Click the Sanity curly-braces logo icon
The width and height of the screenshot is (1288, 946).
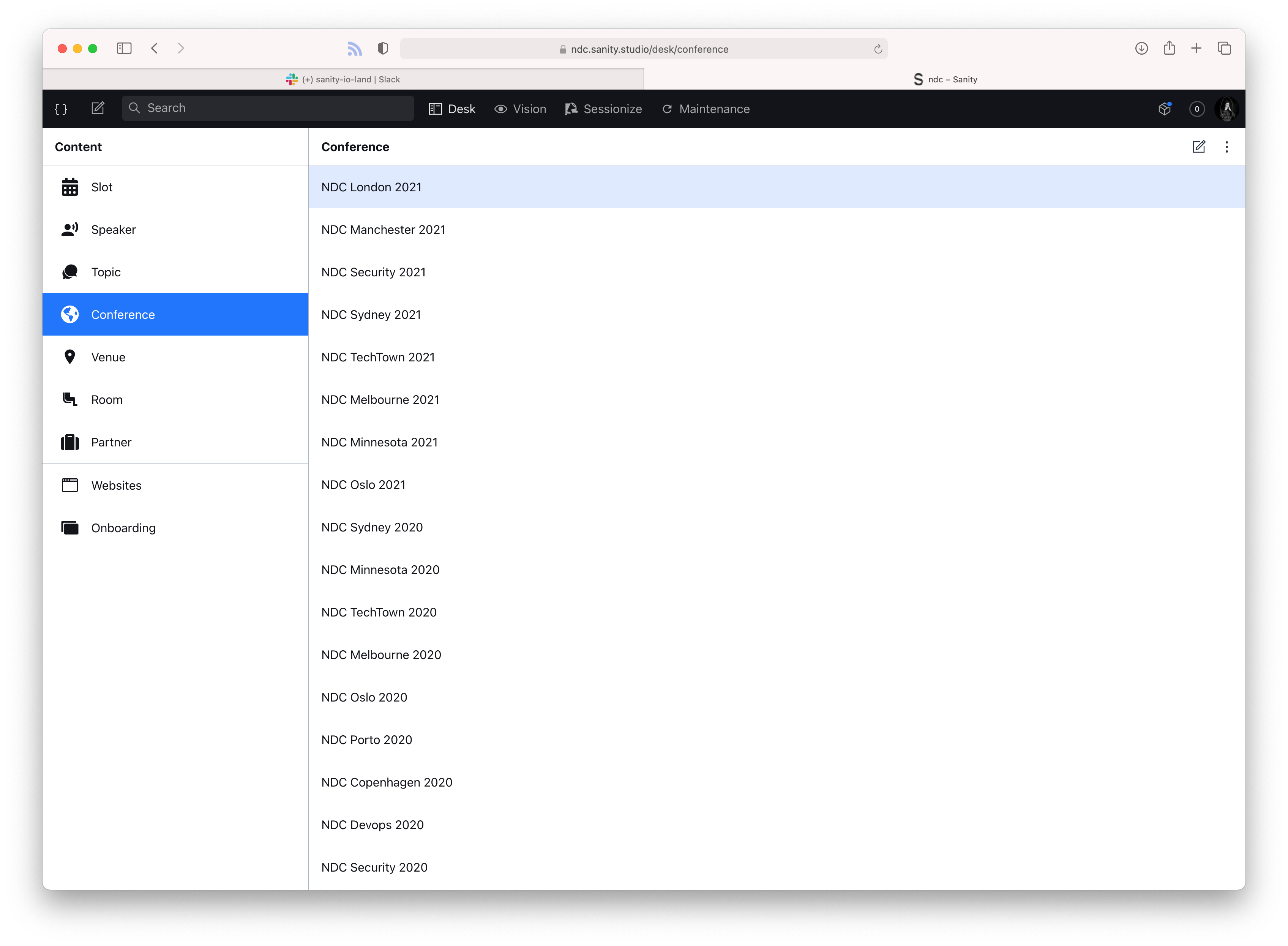tap(61, 109)
